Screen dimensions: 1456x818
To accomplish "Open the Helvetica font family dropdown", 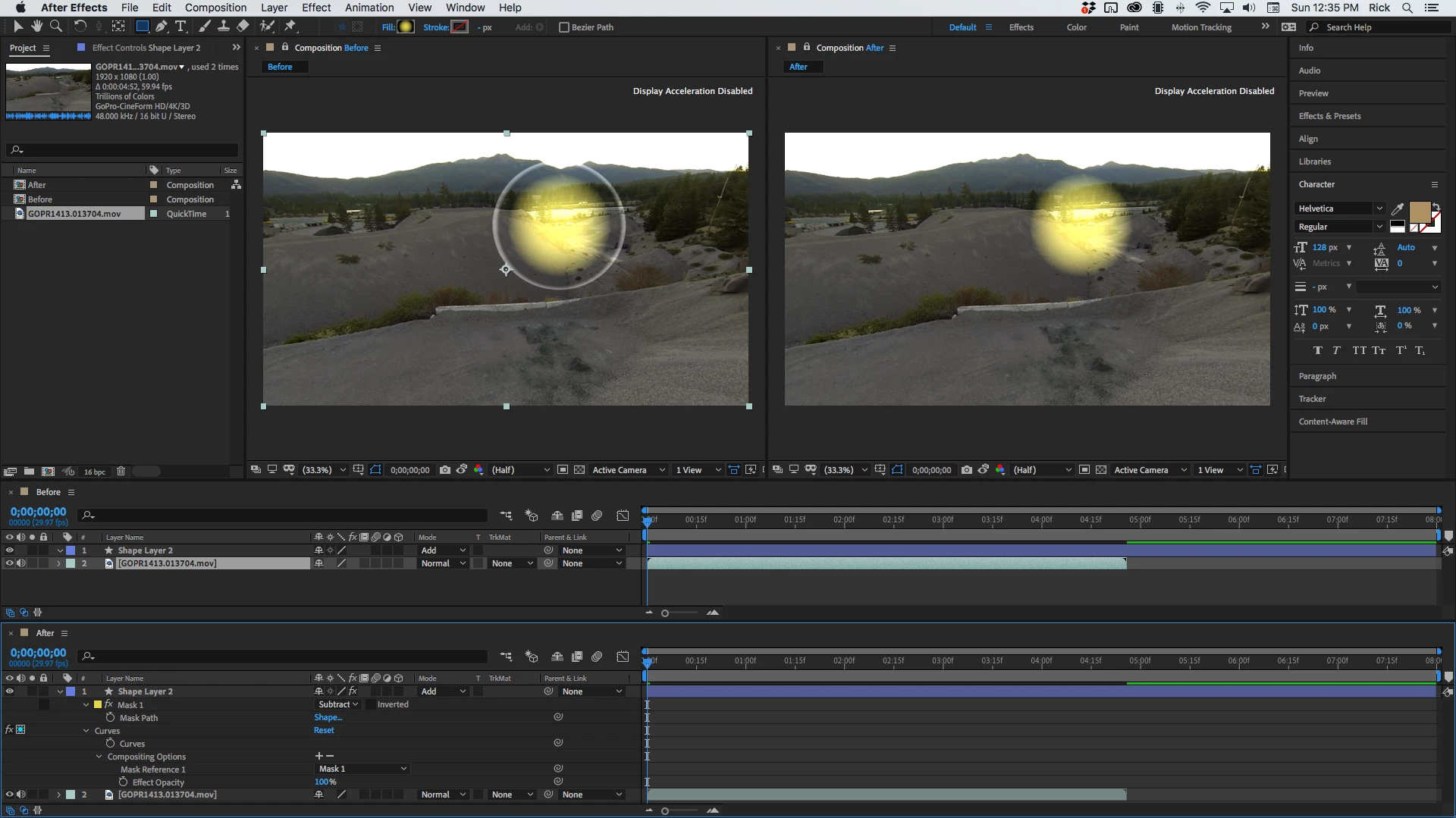I will click(1341, 208).
